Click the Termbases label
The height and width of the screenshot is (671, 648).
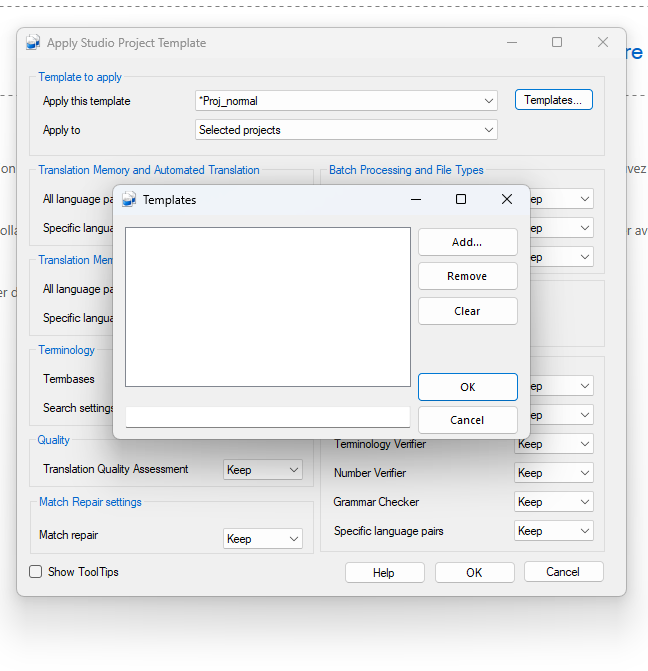tap(68, 379)
